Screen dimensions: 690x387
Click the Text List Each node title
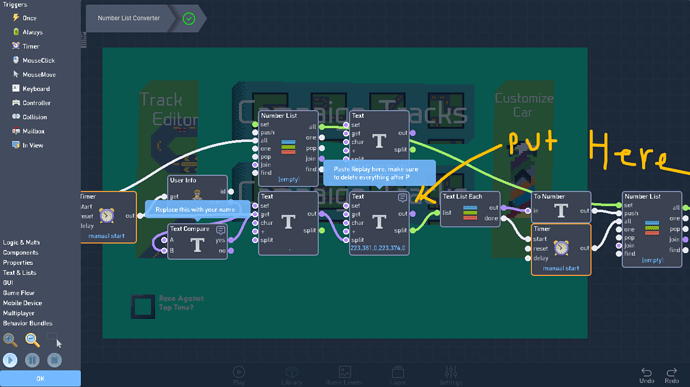[x=462, y=196]
